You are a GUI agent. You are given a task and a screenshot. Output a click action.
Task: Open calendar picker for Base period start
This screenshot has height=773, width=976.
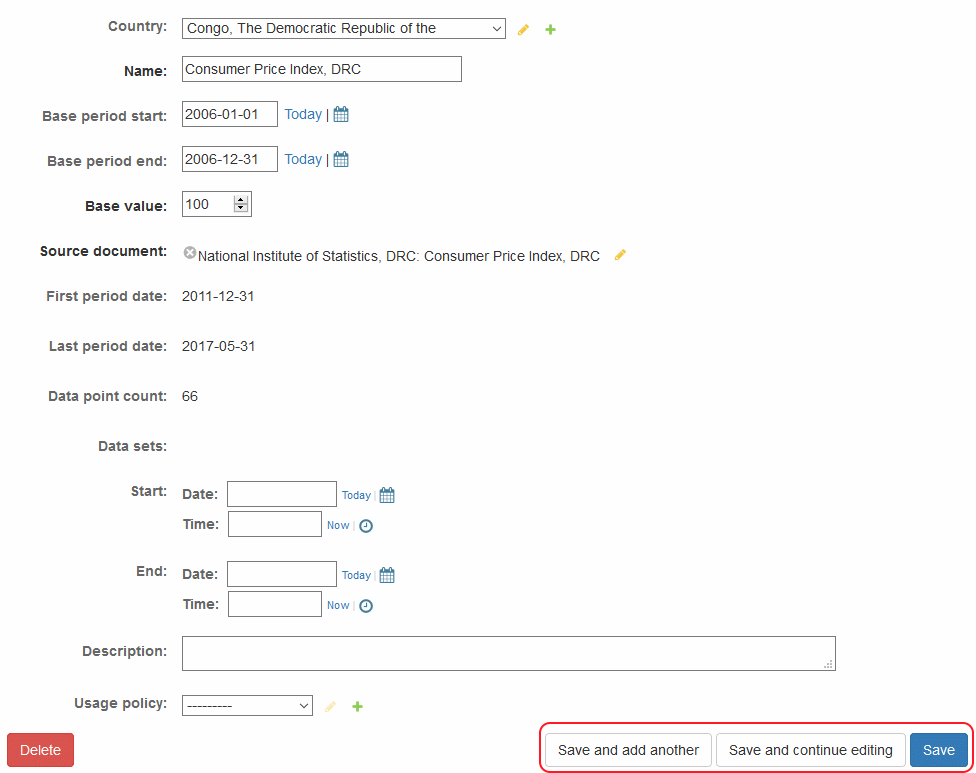click(x=341, y=115)
